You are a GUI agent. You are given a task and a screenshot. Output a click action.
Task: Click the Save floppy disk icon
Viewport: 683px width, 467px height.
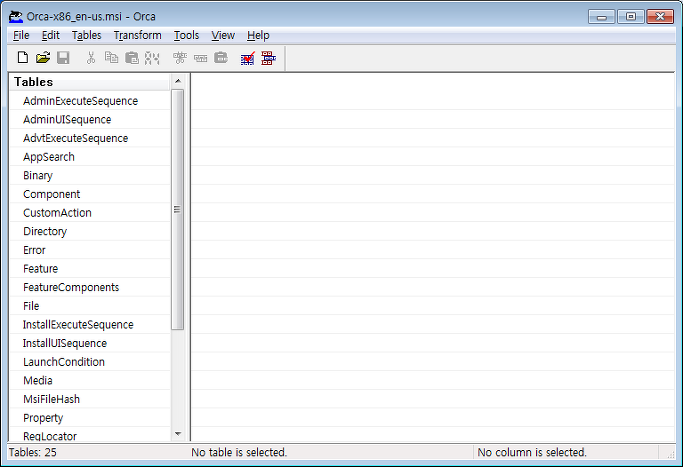63,58
